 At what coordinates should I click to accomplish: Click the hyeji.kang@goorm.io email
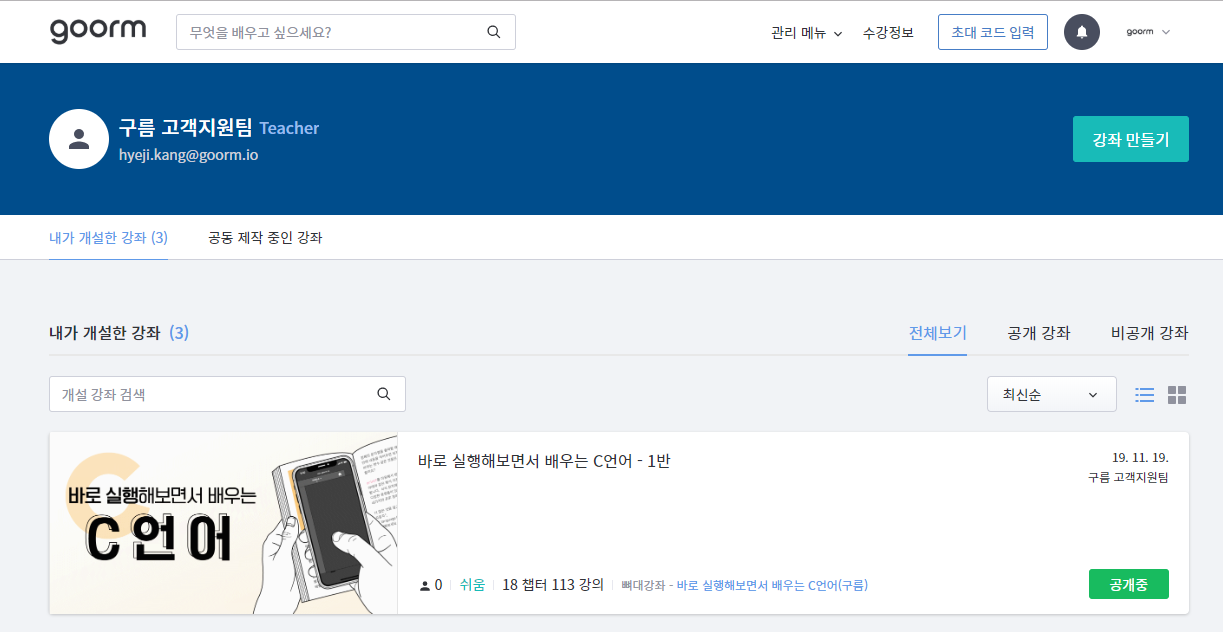point(188,155)
